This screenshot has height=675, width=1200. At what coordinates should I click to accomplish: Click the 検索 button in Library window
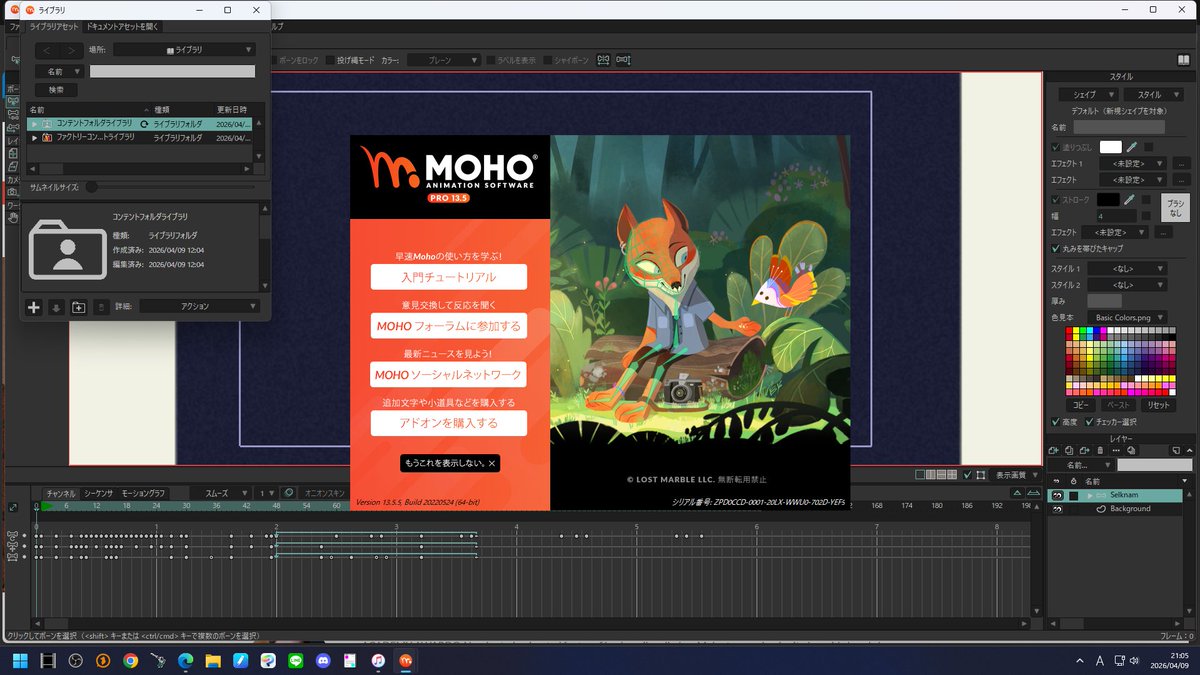click(x=56, y=90)
